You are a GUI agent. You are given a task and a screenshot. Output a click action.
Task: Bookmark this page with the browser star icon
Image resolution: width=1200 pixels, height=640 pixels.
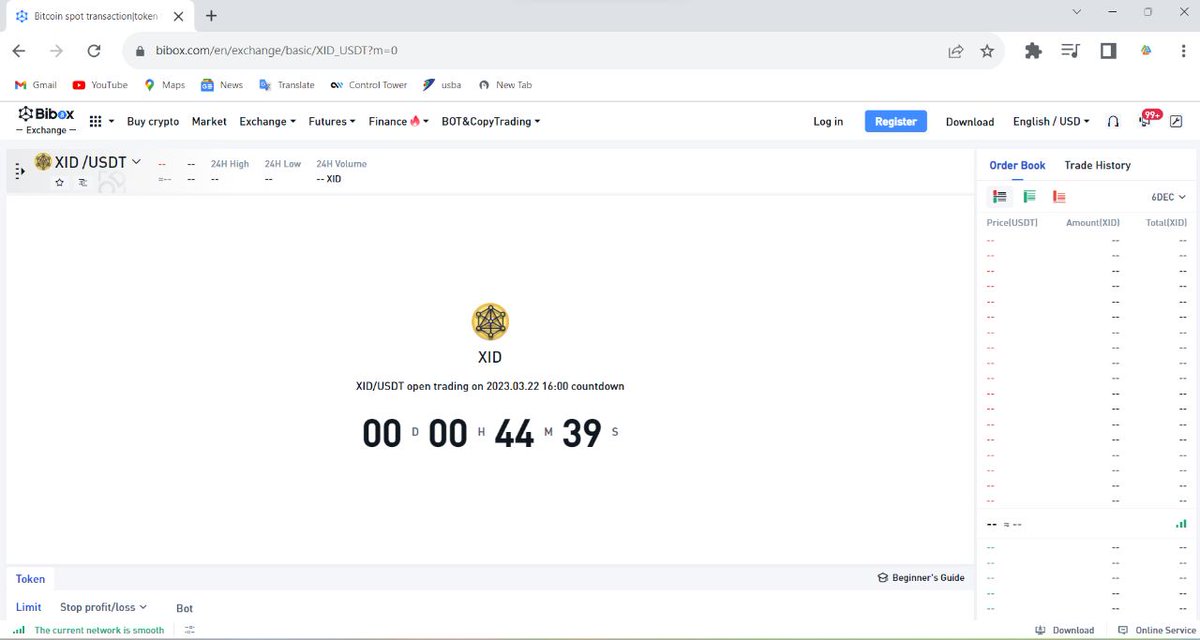[987, 50]
